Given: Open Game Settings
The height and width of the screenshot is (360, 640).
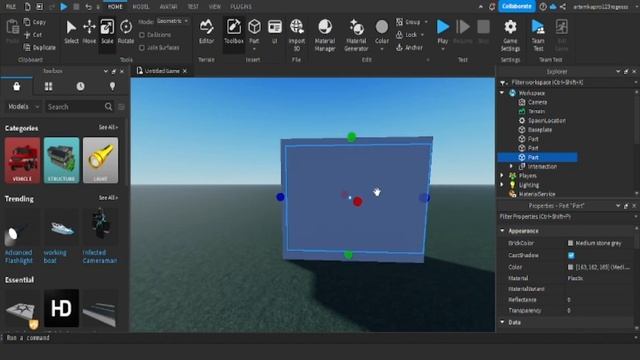Looking at the screenshot, I should click(510, 35).
